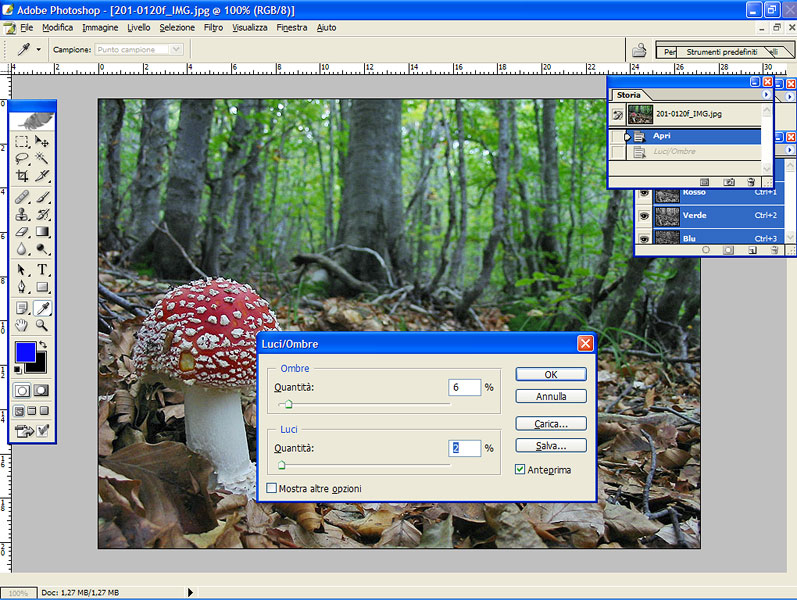Reset default foreground and background colors
This screenshot has height=600, width=797.
coord(18,370)
